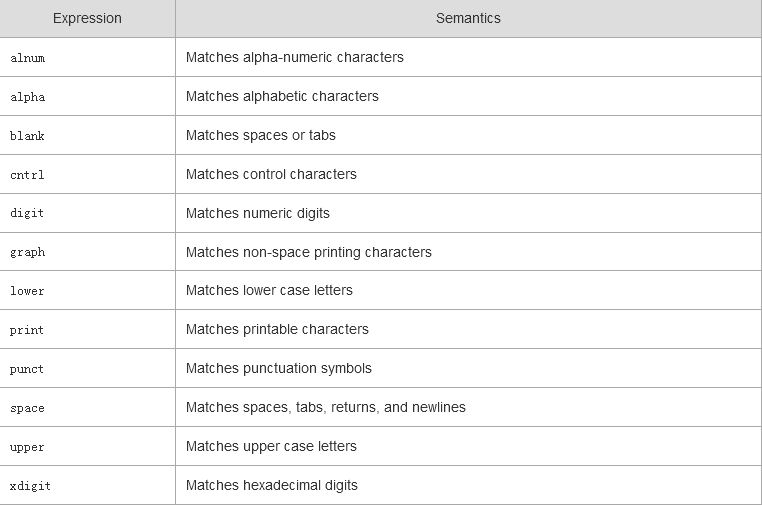This screenshot has width=762, height=507.
Task: Click the Semantics column header
Action: click(468, 19)
